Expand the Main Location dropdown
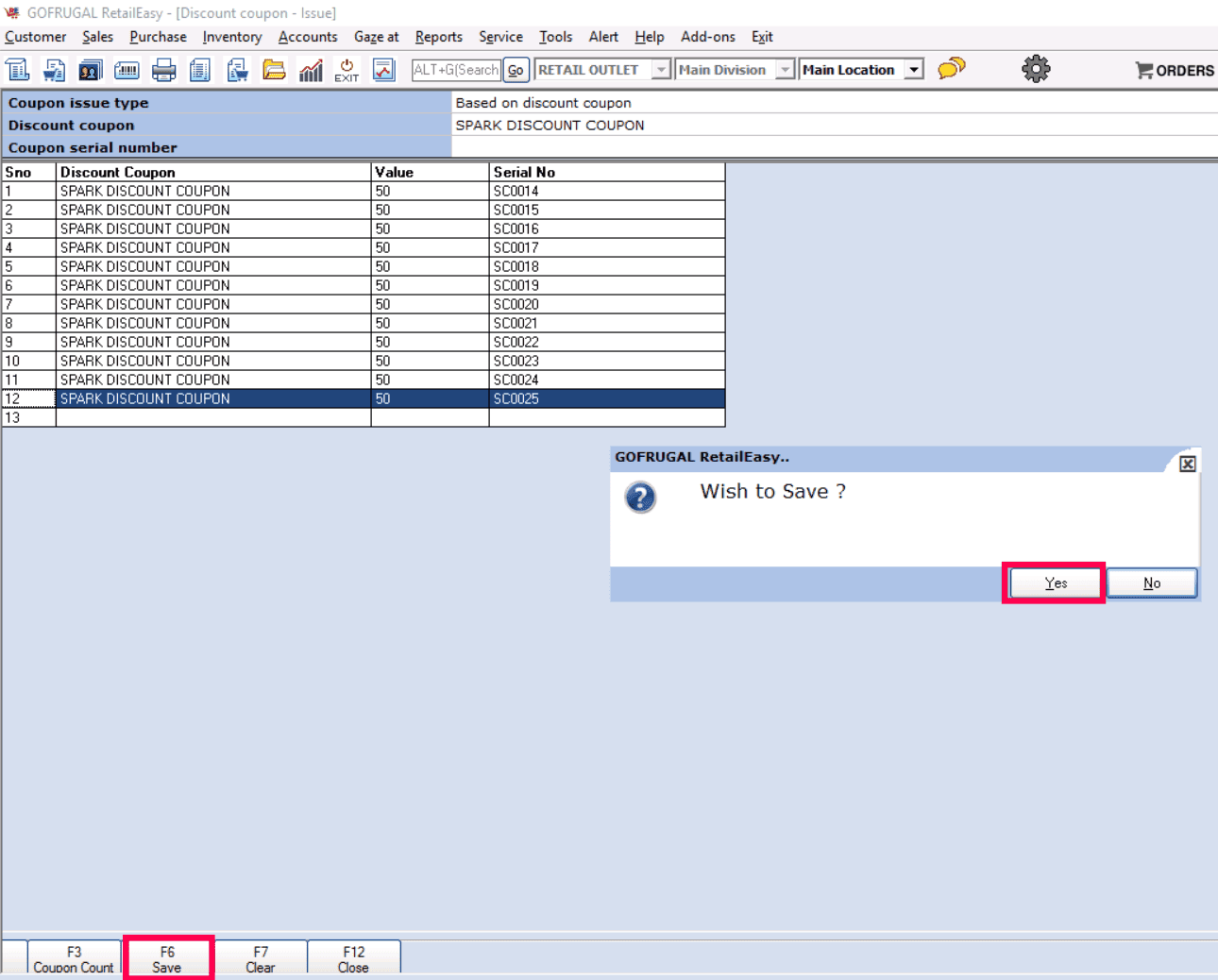This screenshot has height=980, width=1218. click(x=913, y=70)
